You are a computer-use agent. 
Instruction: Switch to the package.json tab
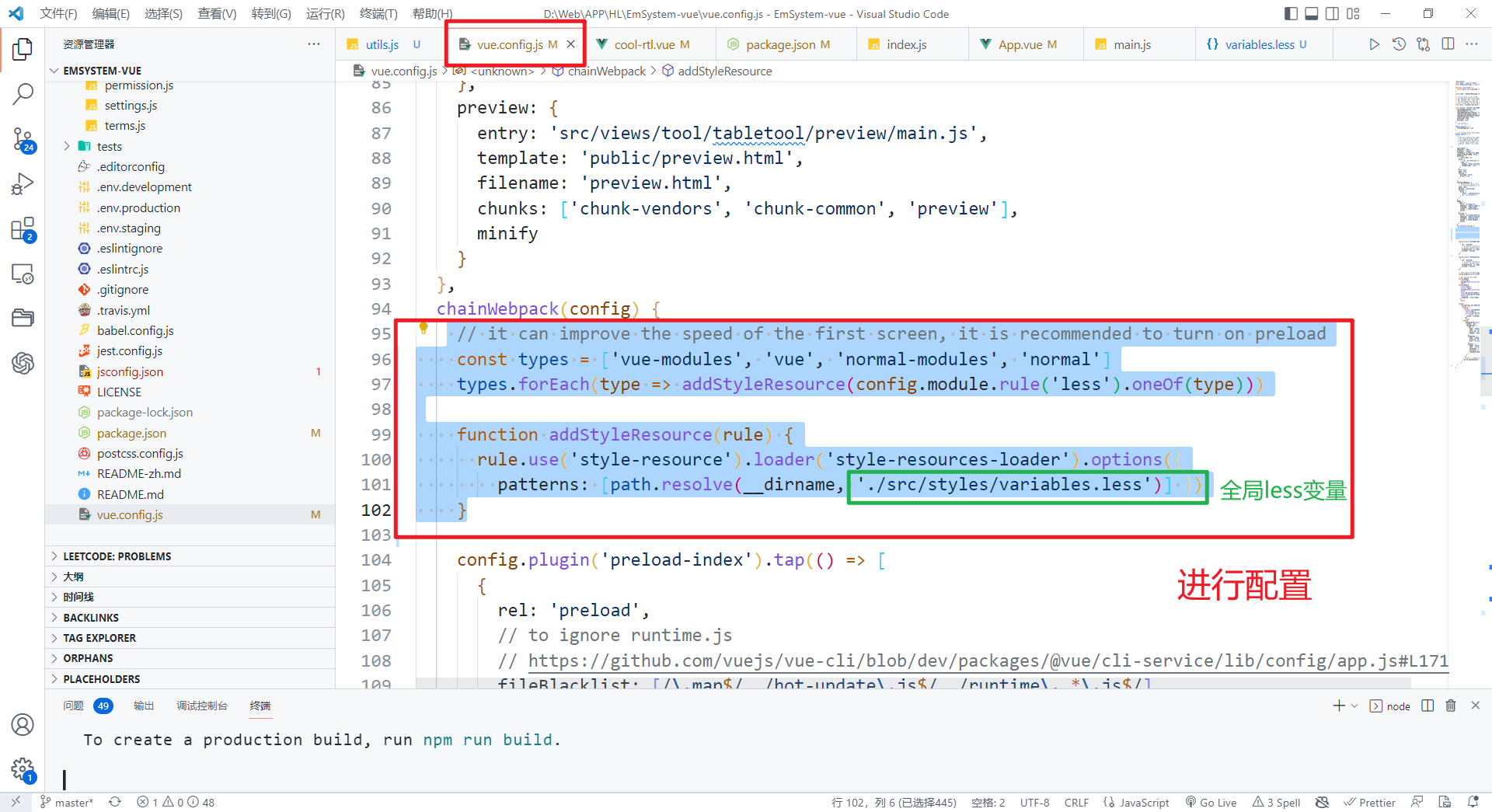(x=780, y=44)
